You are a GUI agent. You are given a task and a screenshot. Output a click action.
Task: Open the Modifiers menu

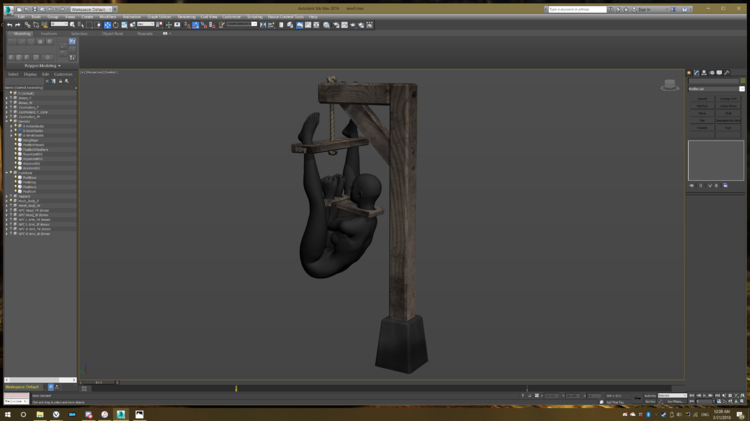point(108,17)
